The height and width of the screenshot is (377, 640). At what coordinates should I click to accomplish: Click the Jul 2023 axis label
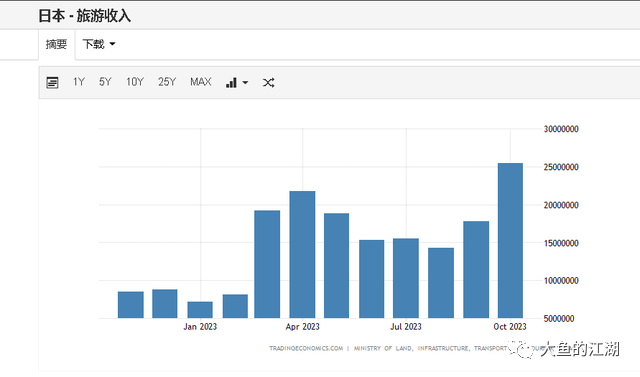[x=406, y=327]
